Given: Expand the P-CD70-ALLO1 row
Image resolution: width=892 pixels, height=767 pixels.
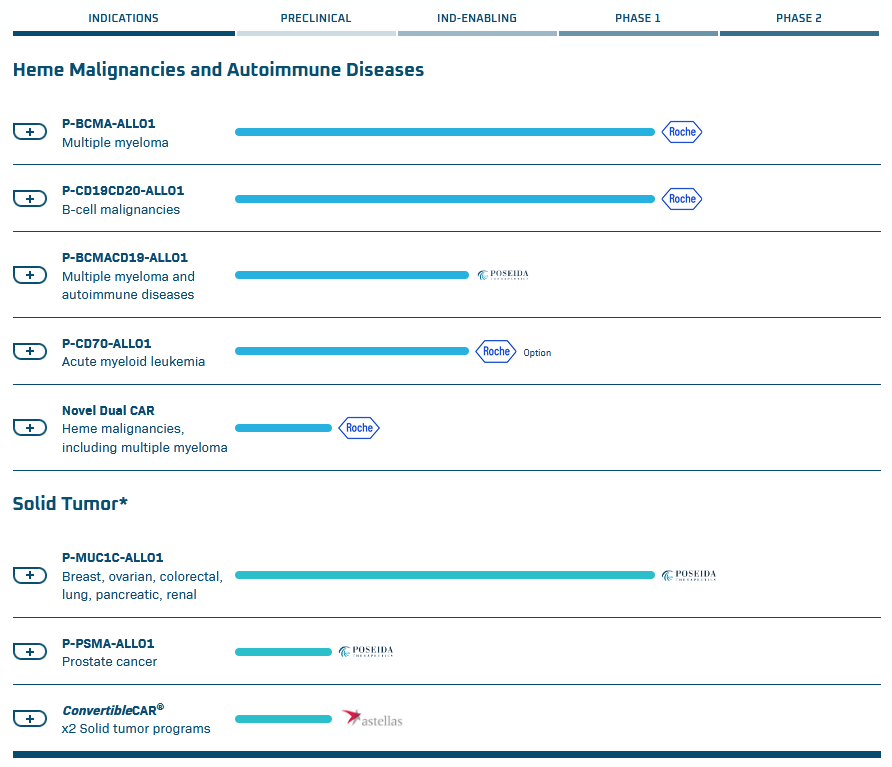Looking at the screenshot, I should click(x=30, y=351).
